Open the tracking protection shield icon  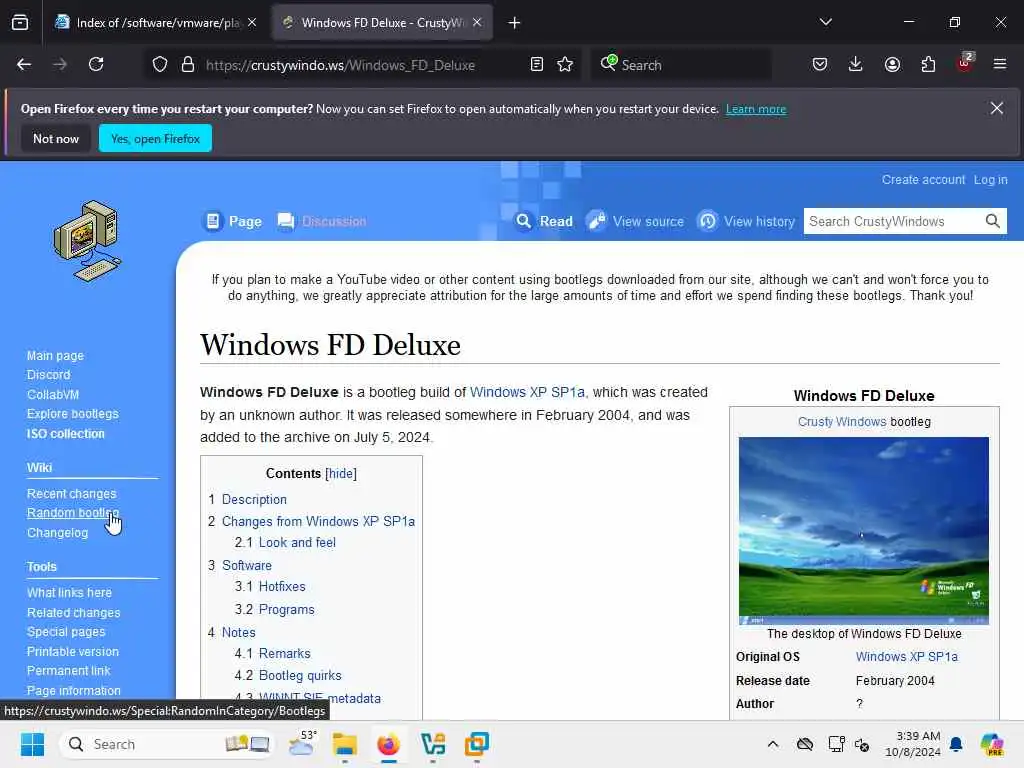coord(160,64)
